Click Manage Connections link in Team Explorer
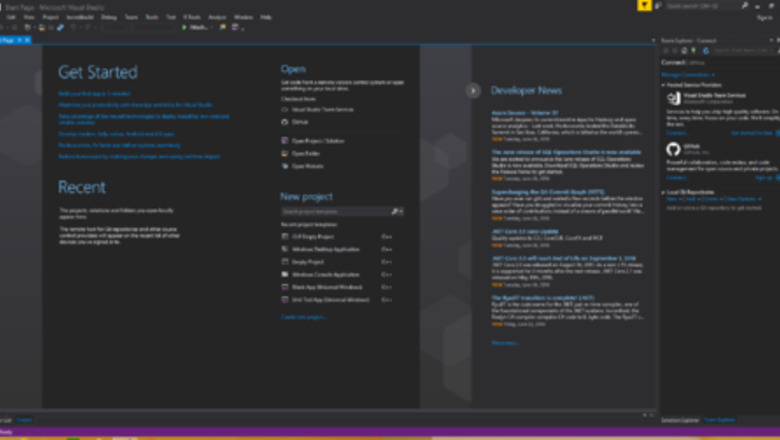 pyautogui.click(x=684, y=74)
